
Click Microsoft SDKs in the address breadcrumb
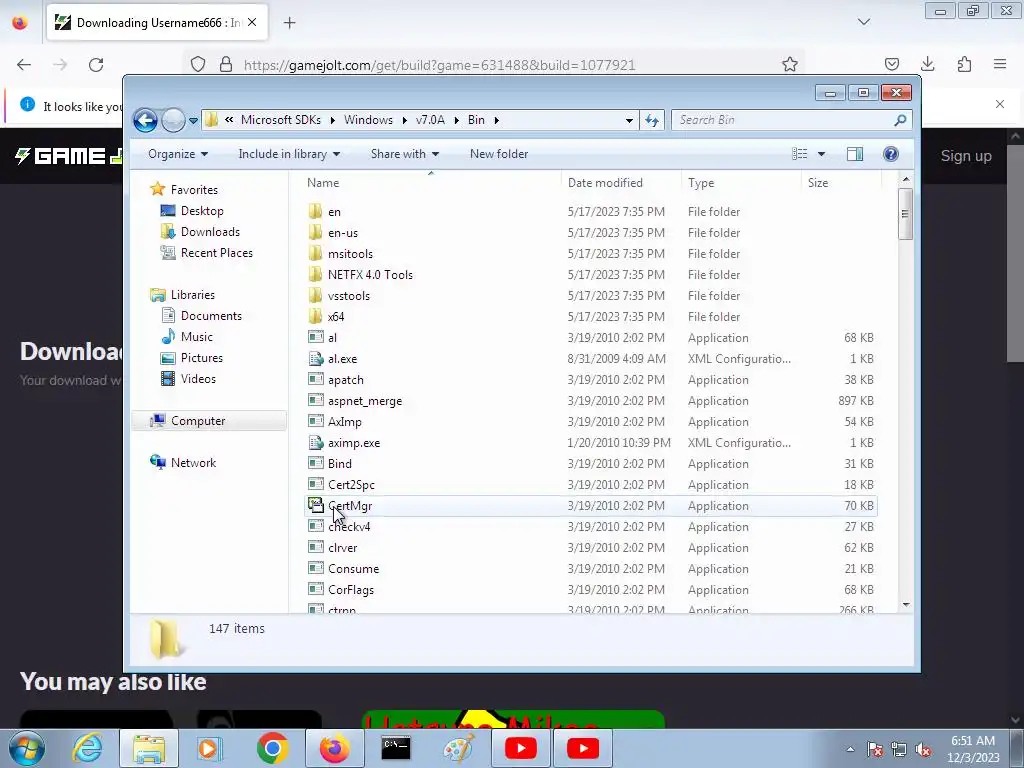pos(281,120)
